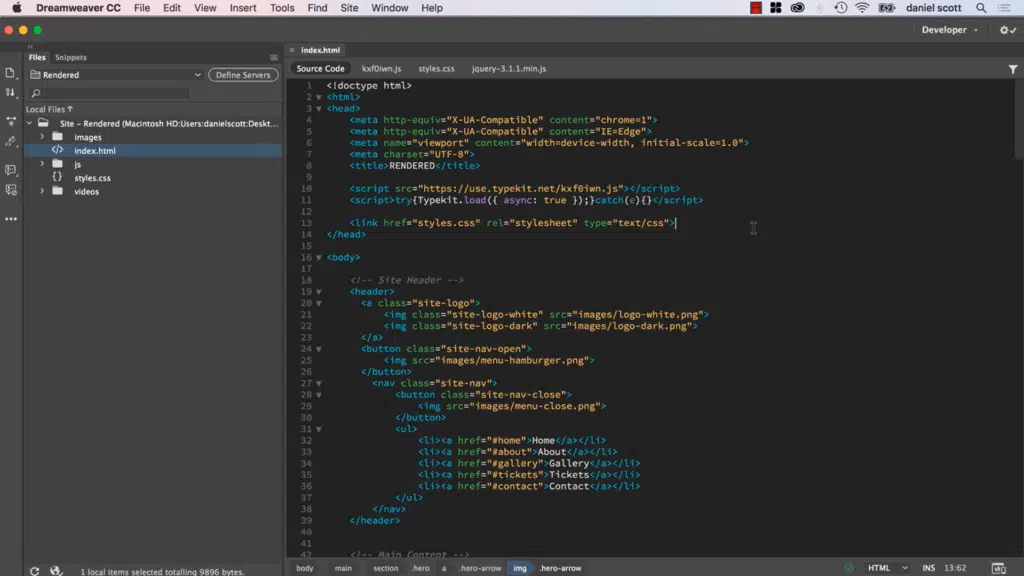The height and width of the screenshot is (576, 1024).
Task: Open the Rendered site dropdown
Action: (x=116, y=75)
